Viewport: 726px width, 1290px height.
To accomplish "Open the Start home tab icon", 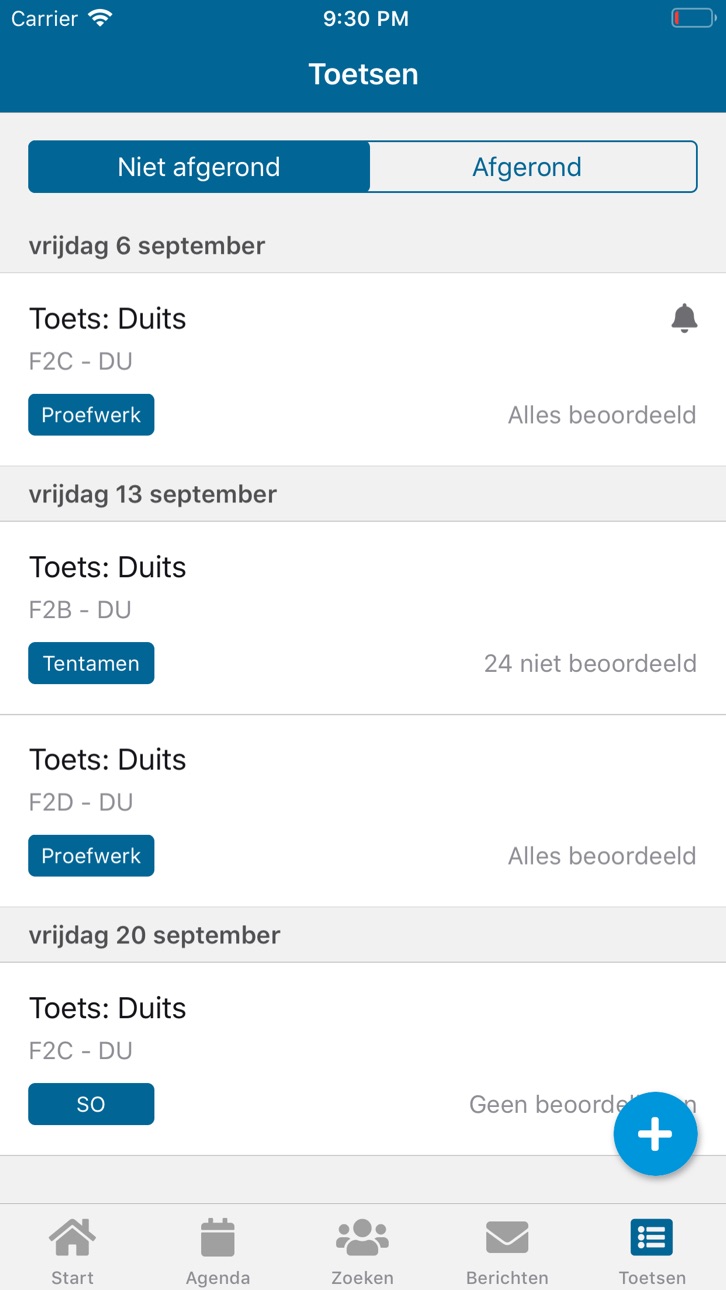I will (73, 1237).
